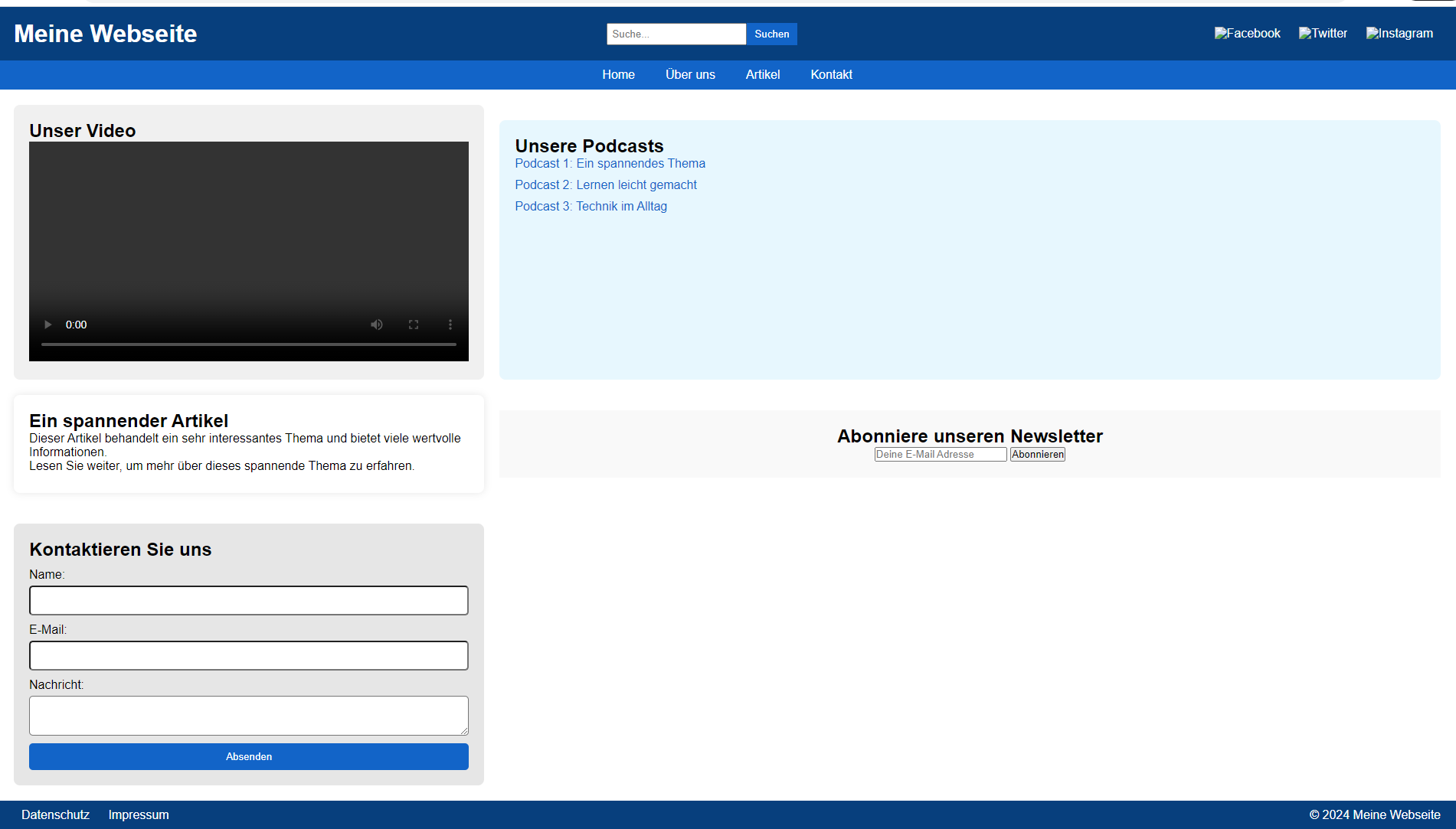Open the Datenschutz footer link
Image resolution: width=1456 pixels, height=829 pixels.
click(x=55, y=815)
